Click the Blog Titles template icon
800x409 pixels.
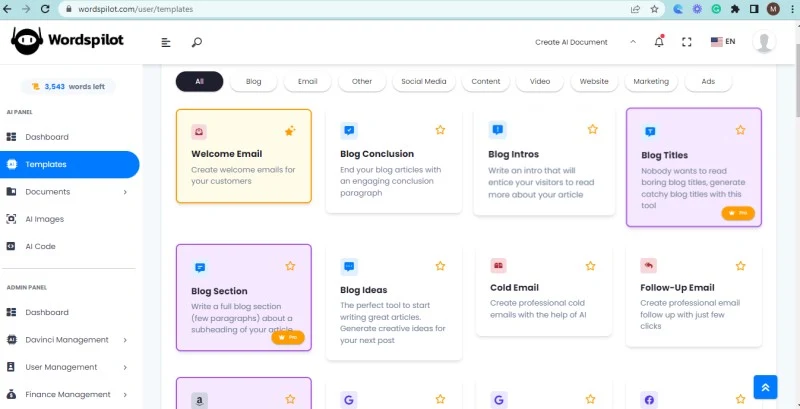(650, 131)
